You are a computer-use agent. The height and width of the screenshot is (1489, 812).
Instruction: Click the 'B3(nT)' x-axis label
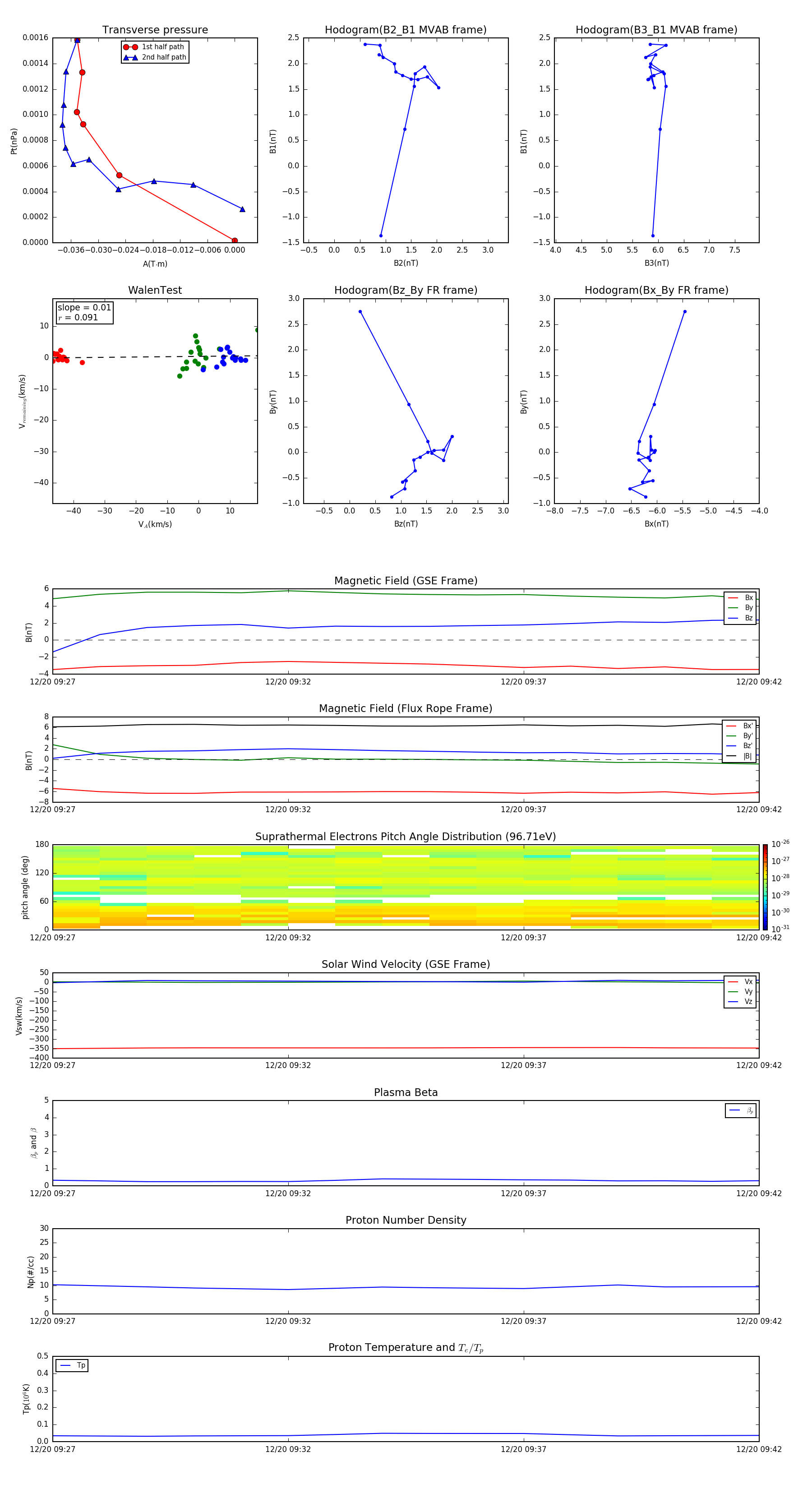[656, 263]
